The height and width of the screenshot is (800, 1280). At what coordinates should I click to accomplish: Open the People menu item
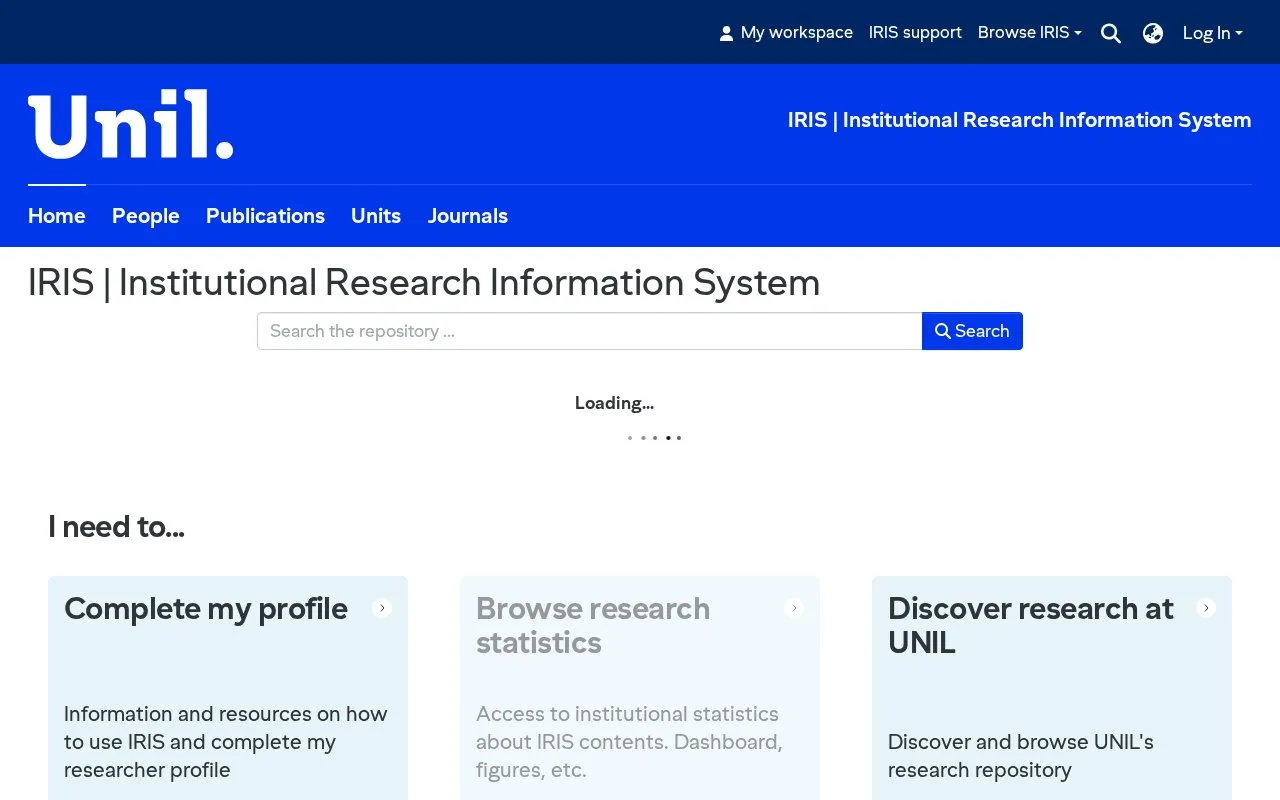146,216
